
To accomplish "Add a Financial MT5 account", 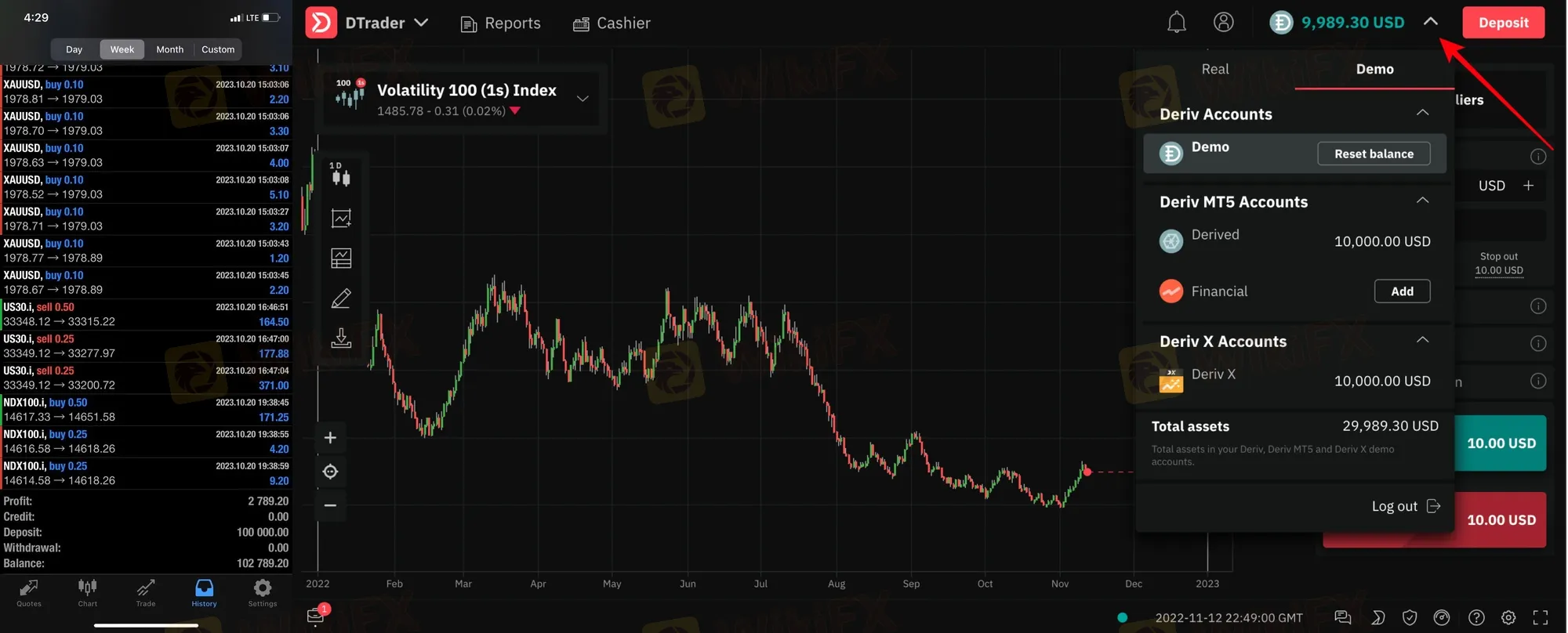I will coord(1402,291).
